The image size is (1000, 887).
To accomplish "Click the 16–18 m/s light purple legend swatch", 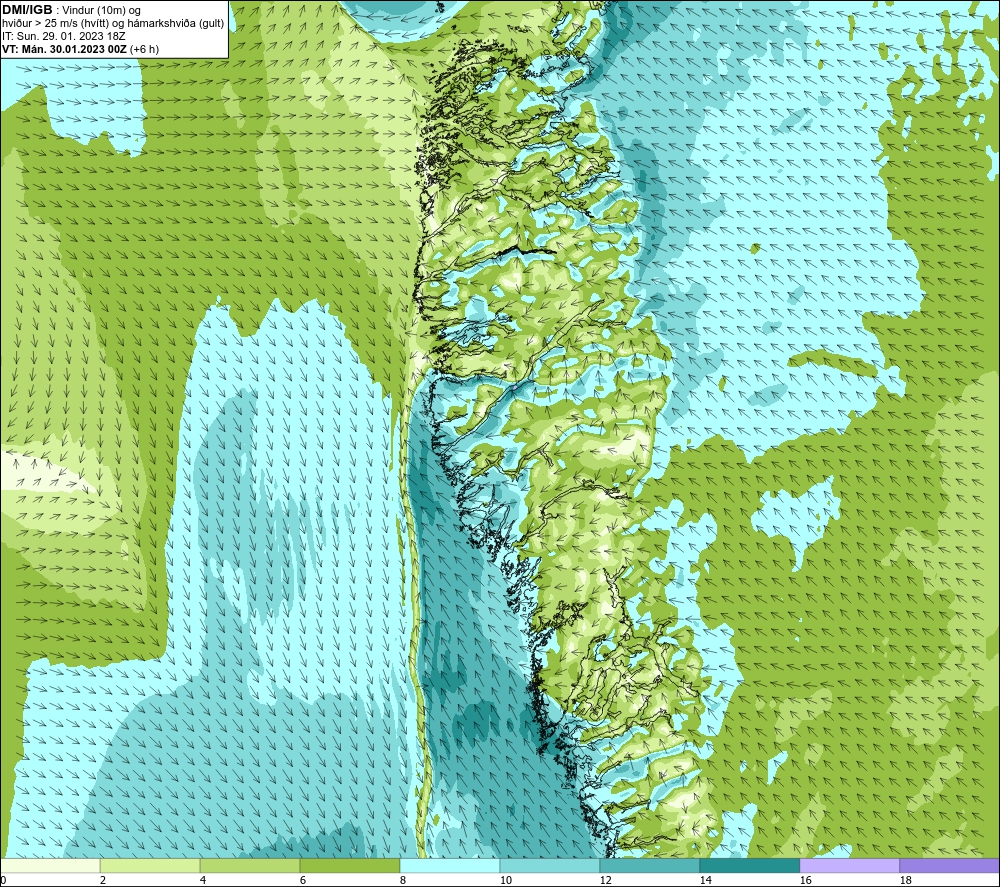I will pos(849,865).
